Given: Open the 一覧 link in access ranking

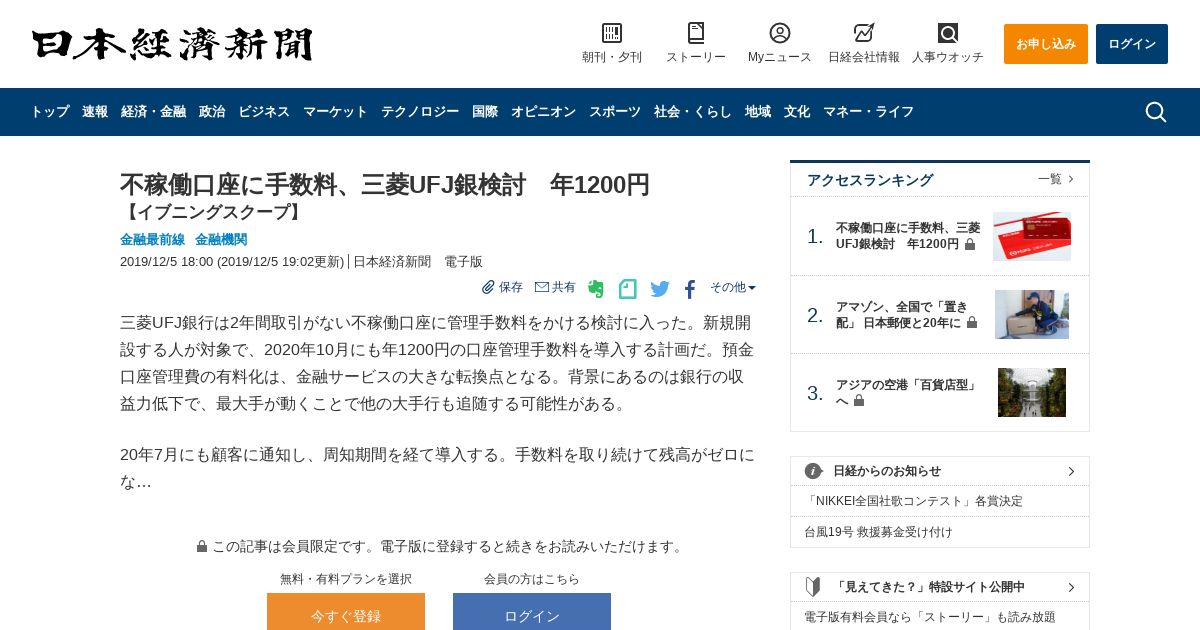Looking at the screenshot, I should (1056, 179).
